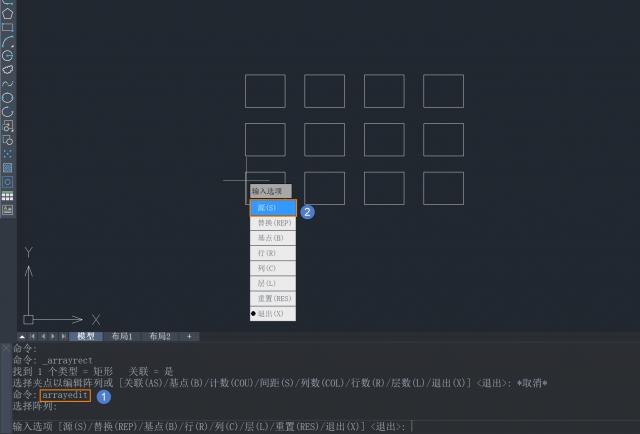The height and width of the screenshot is (434, 640).
Task: Choose 退出(X) Exit option
Action: point(273,314)
